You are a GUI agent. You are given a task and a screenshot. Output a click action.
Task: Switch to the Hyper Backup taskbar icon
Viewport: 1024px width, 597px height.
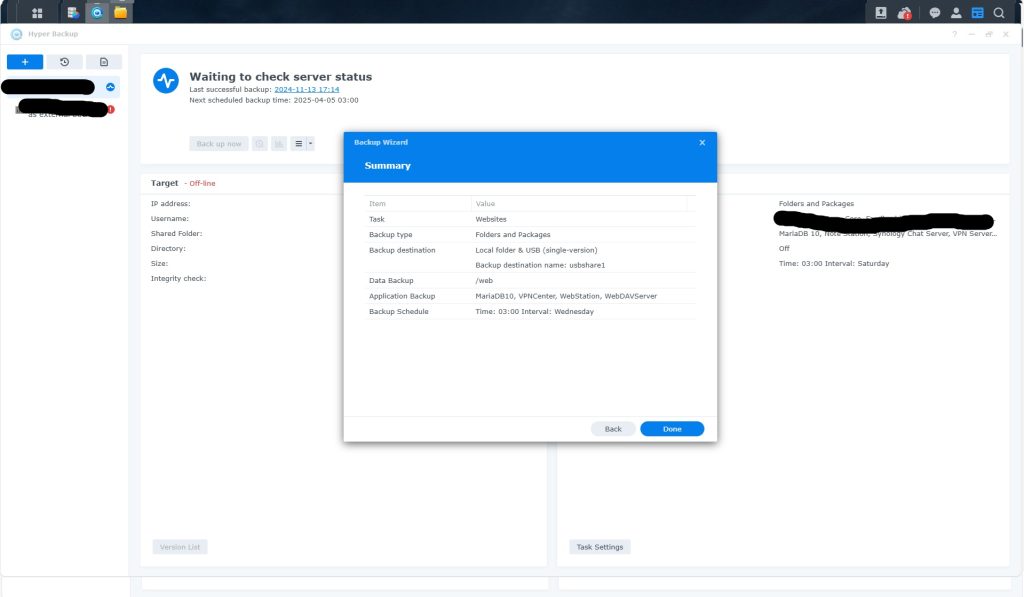tap(97, 12)
